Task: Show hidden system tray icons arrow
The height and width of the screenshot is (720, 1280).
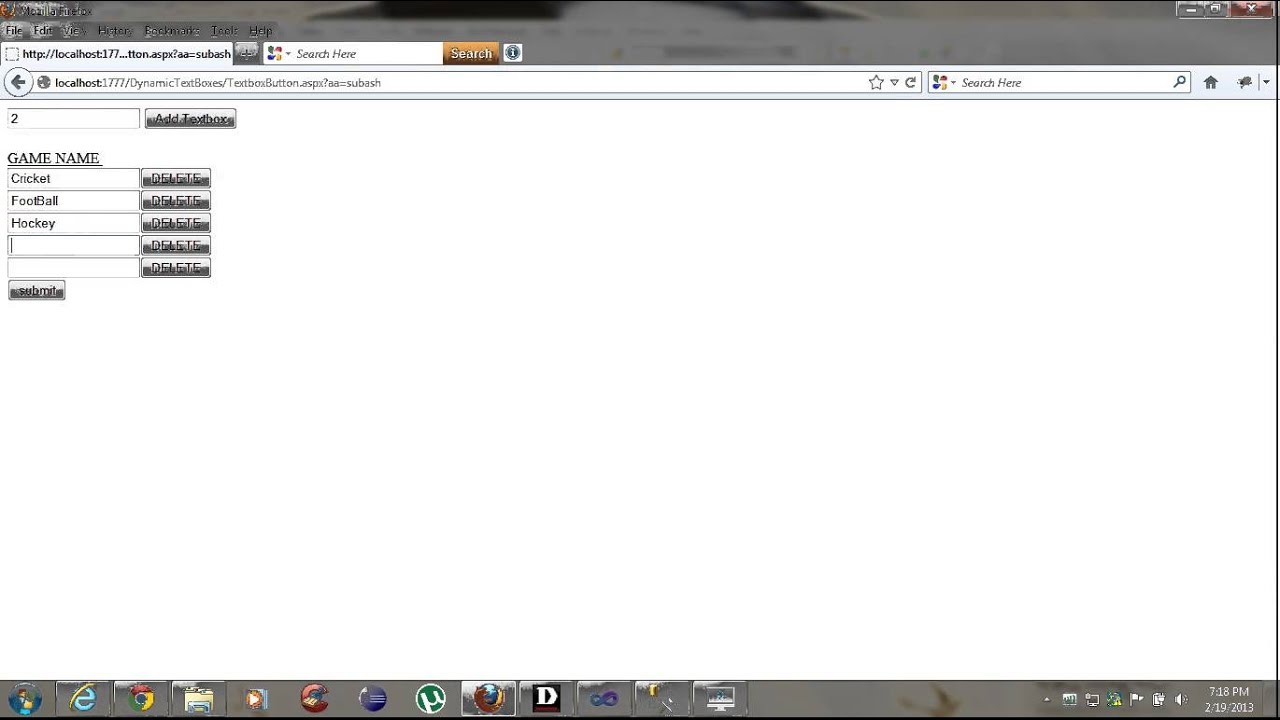Action: pos(1047,700)
